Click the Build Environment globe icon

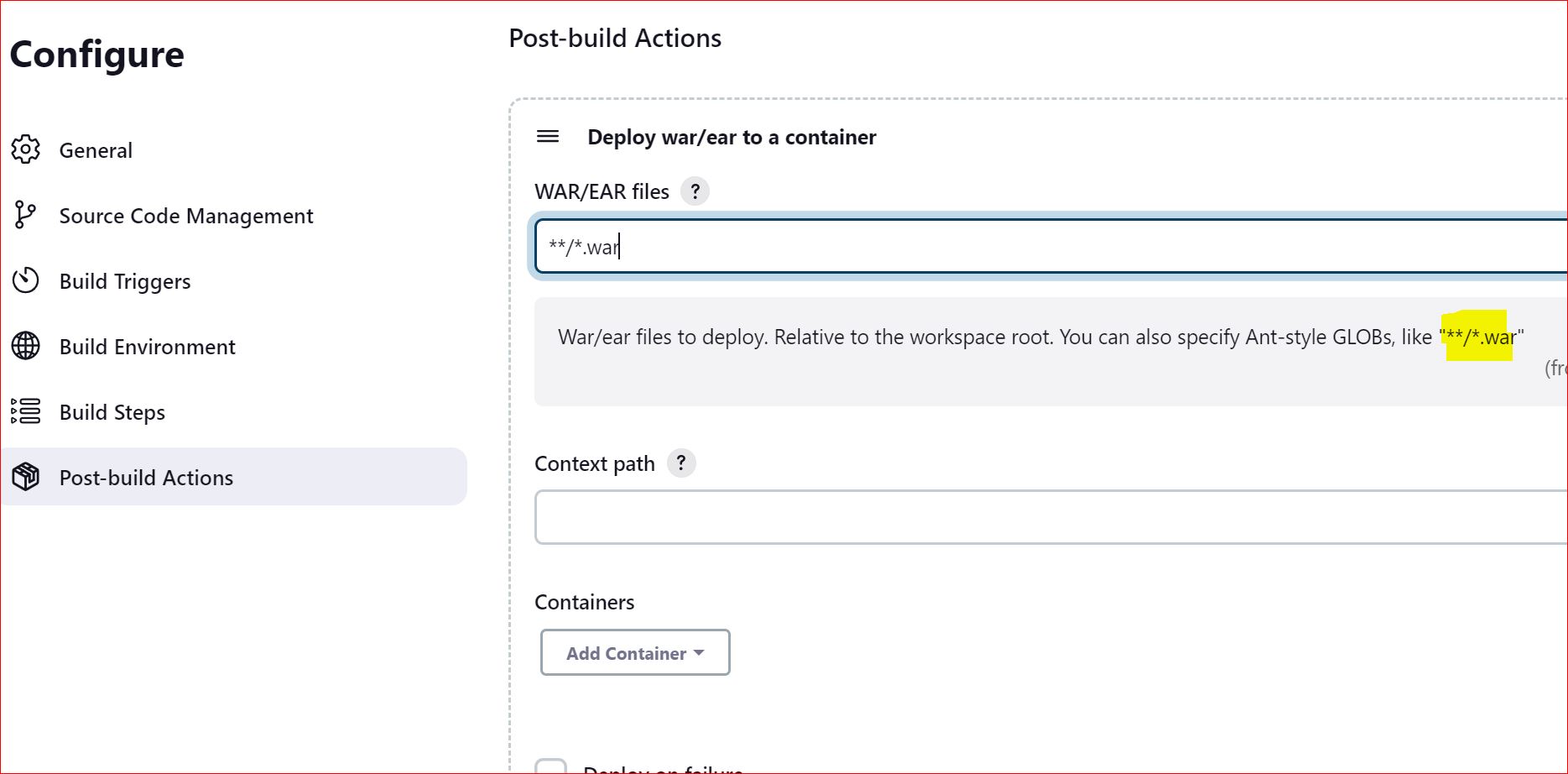coord(25,347)
